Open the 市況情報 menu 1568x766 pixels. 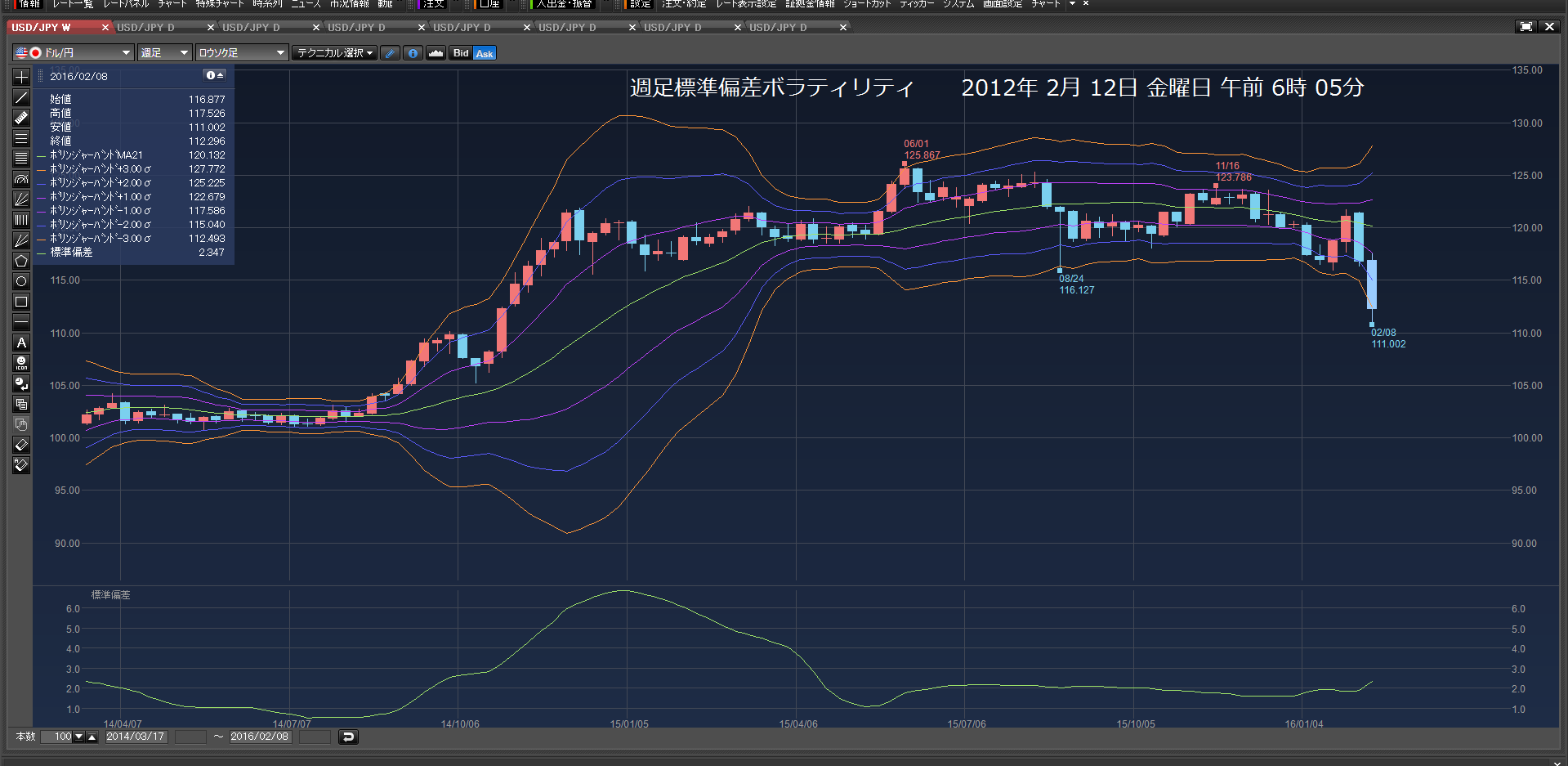[350, 4]
